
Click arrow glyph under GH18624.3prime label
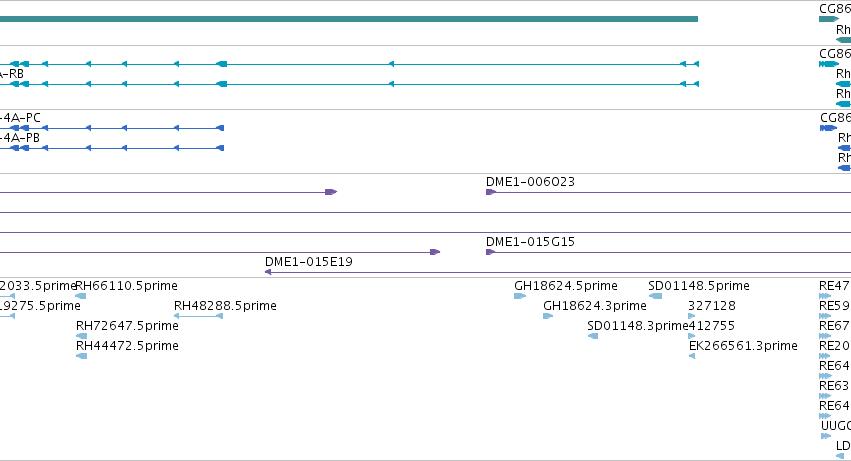click(548, 316)
